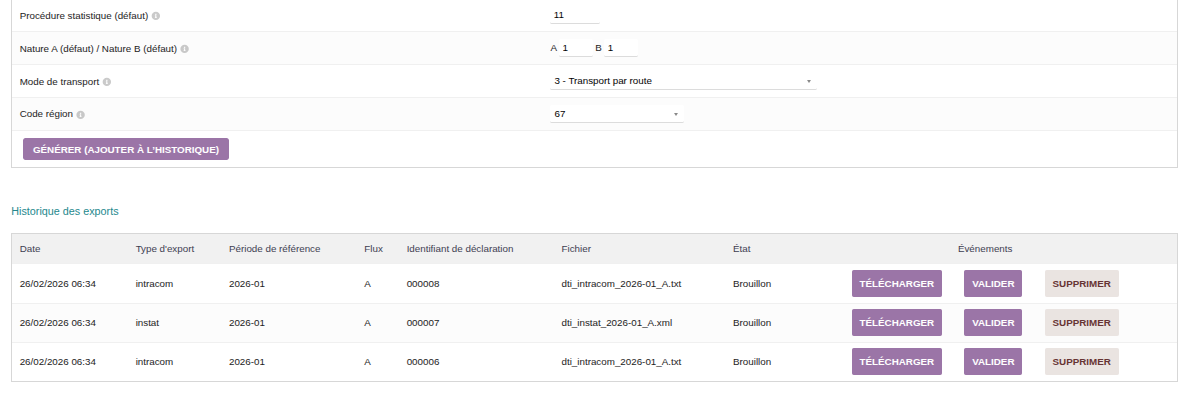
Task: Focus the Procédure statistique input field
Action: coord(575,16)
